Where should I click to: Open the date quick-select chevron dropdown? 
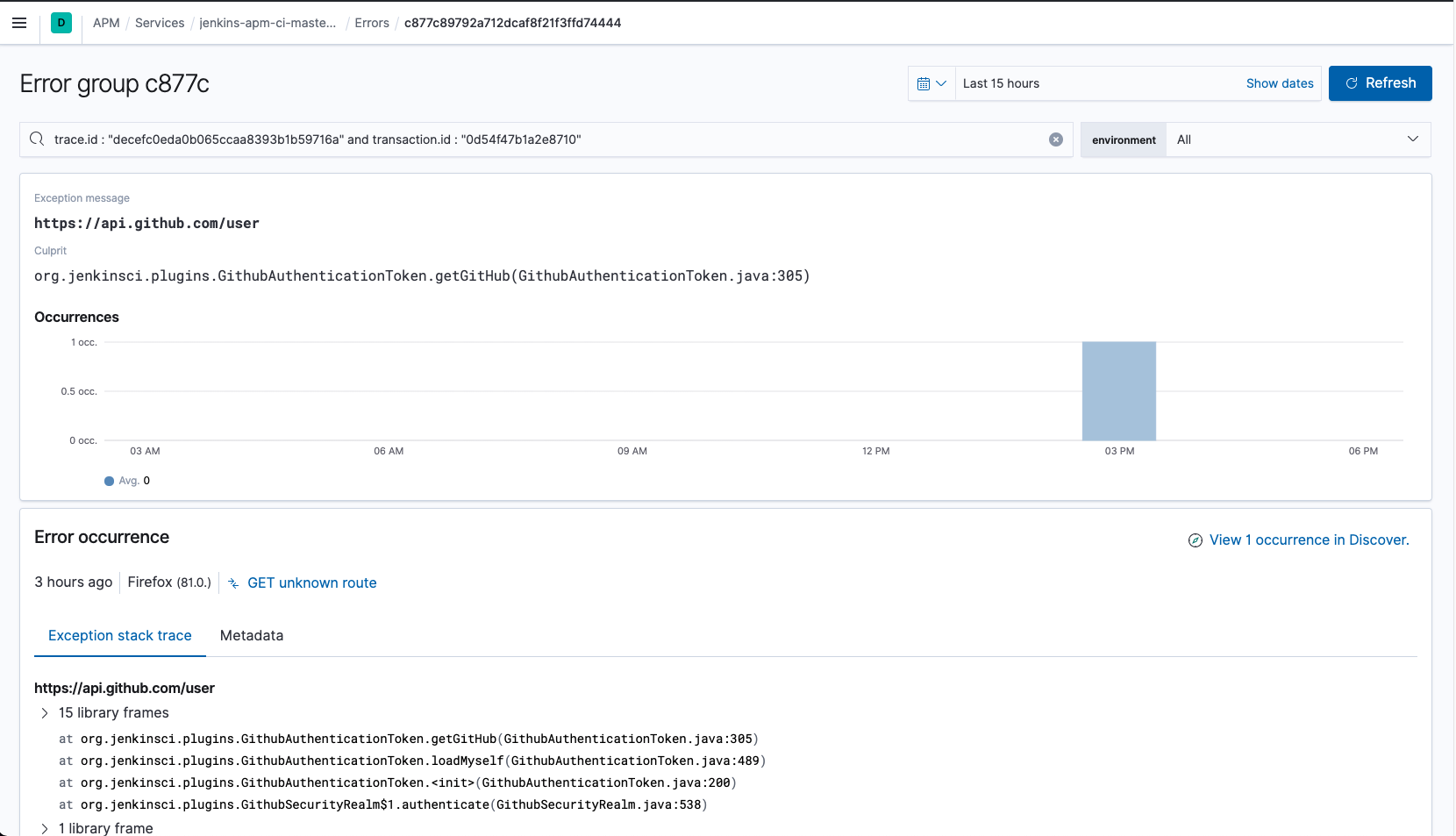point(942,82)
